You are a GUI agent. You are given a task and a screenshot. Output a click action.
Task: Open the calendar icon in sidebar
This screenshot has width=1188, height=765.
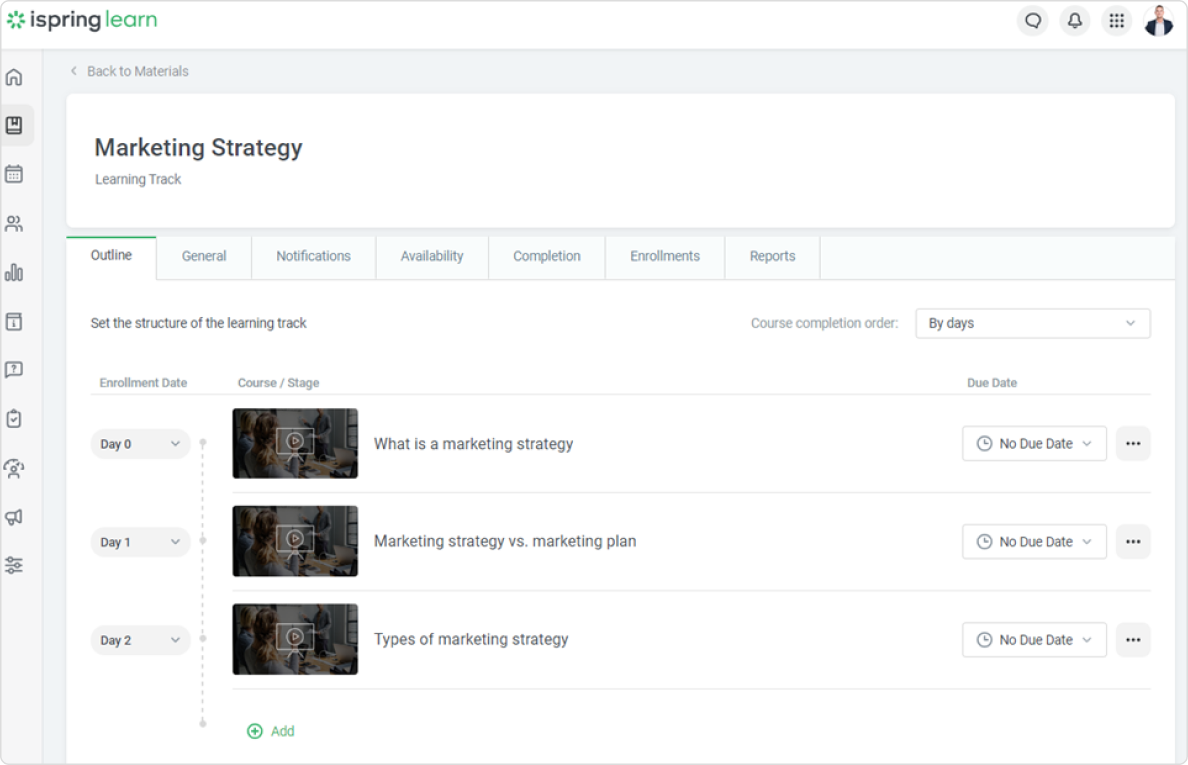tap(14, 174)
